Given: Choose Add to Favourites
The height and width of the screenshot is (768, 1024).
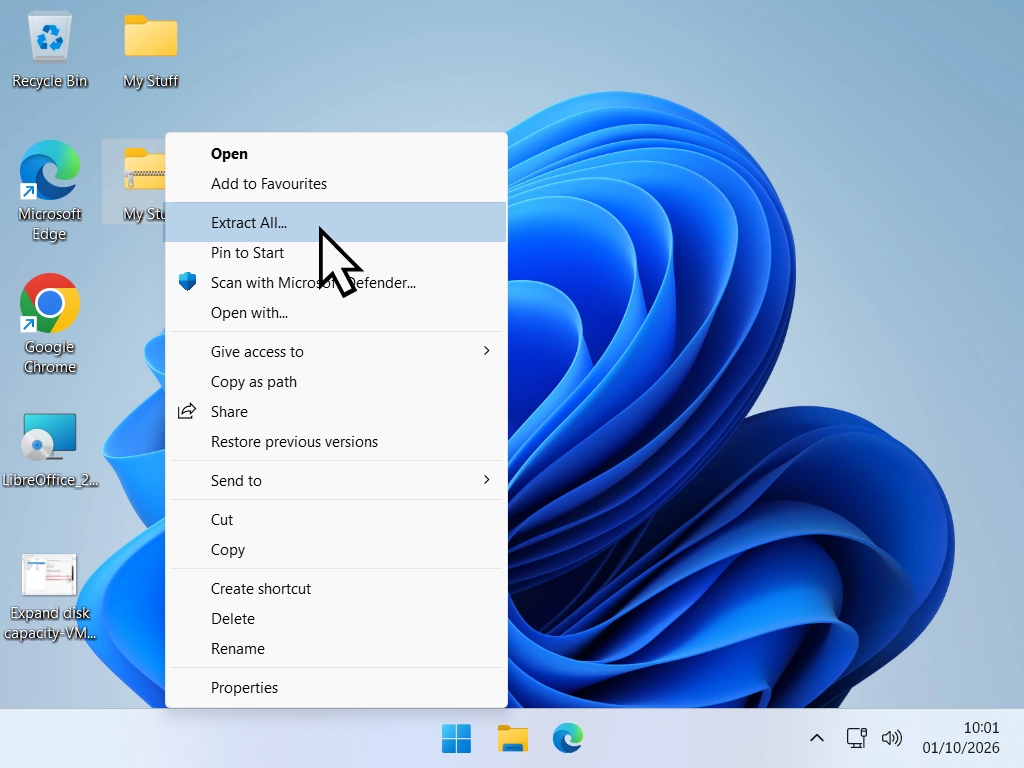Looking at the screenshot, I should pyautogui.click(x=336, y=184).
